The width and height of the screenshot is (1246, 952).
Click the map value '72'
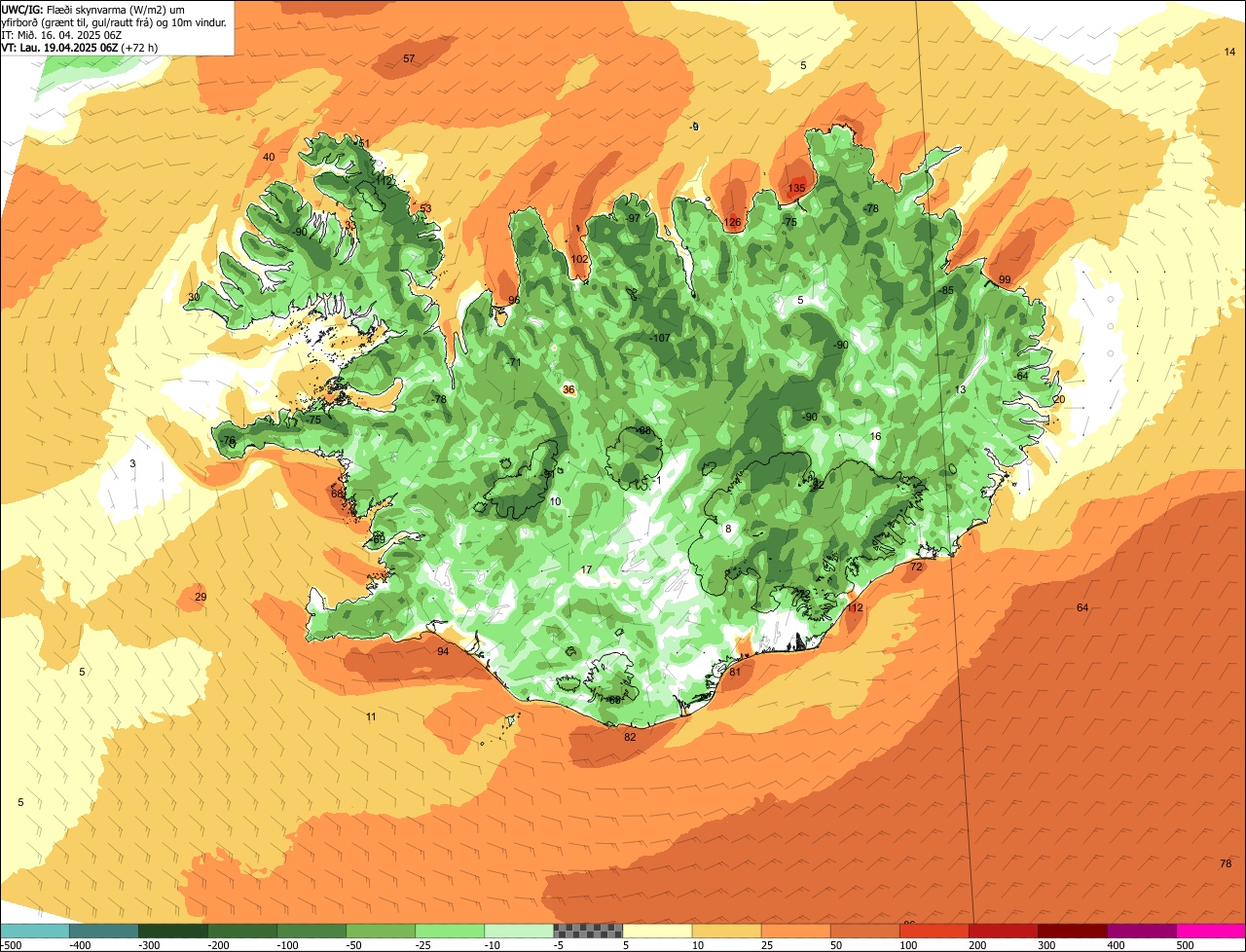tap(916, 567)
